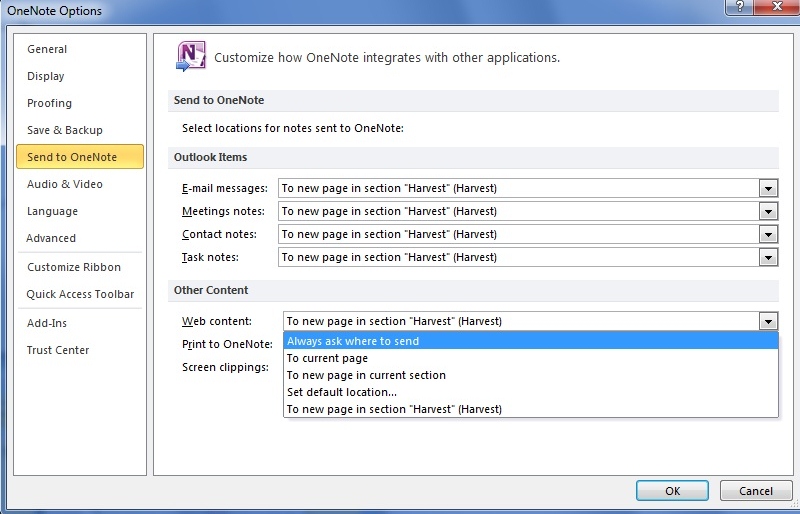Select the Add-Ins category
Viewport: 800px width, 514px height.
47,323
